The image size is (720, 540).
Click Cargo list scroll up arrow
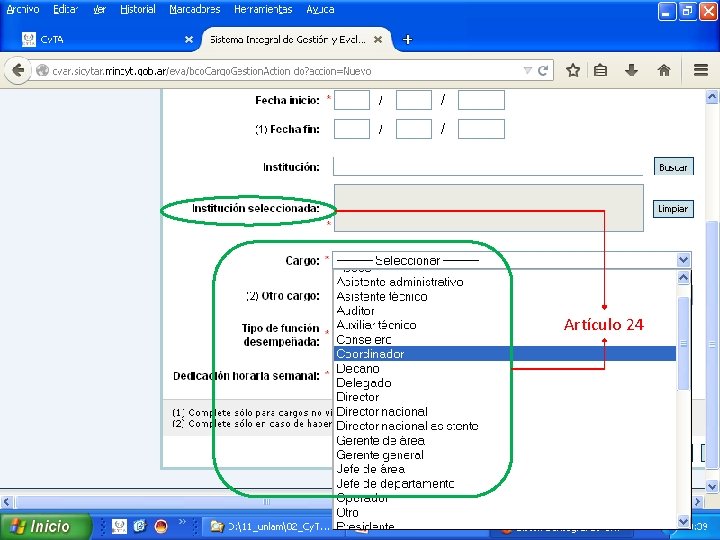click(x=683, y=278)
